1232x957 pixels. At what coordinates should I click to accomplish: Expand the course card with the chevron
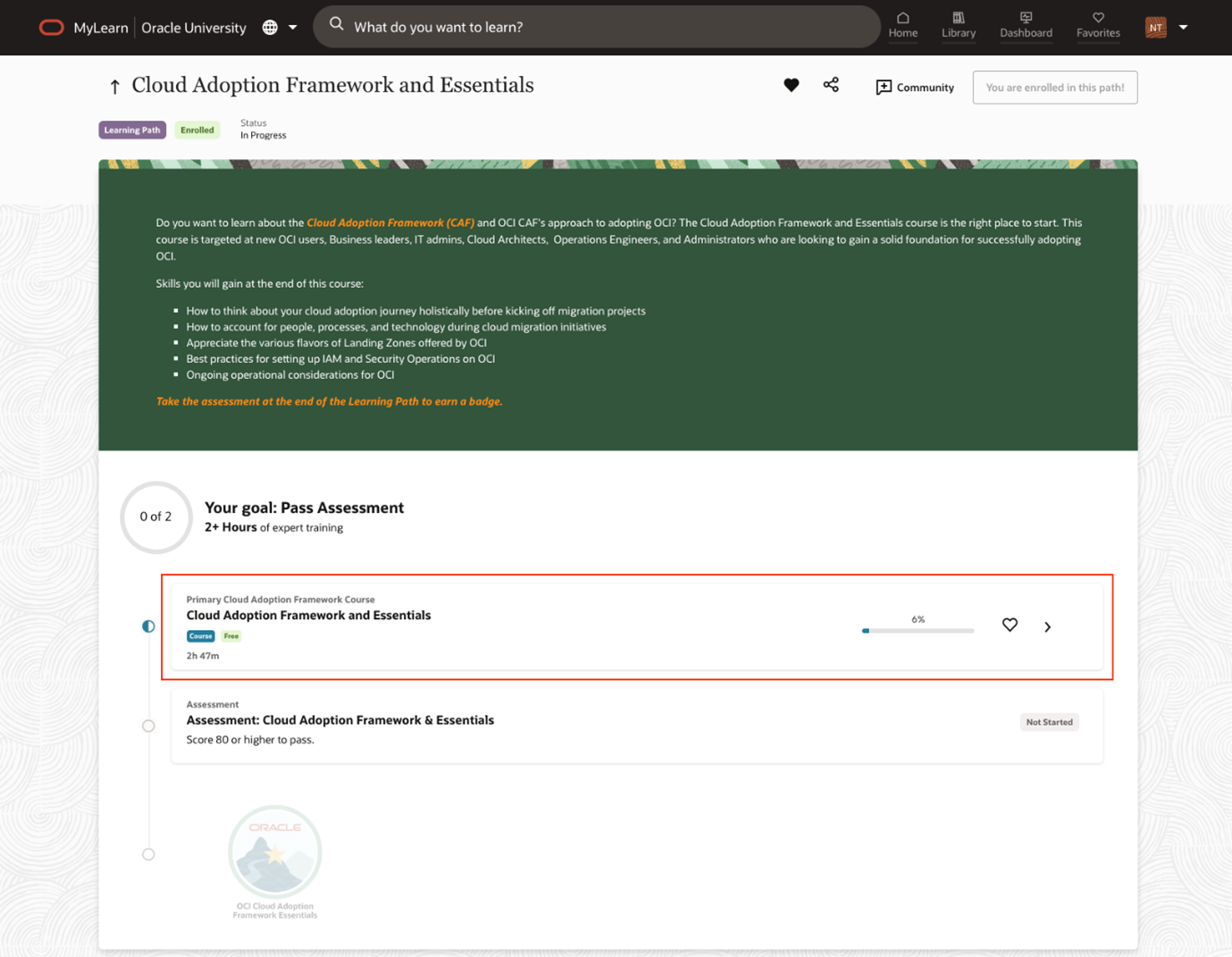(x=1047, y=626)
